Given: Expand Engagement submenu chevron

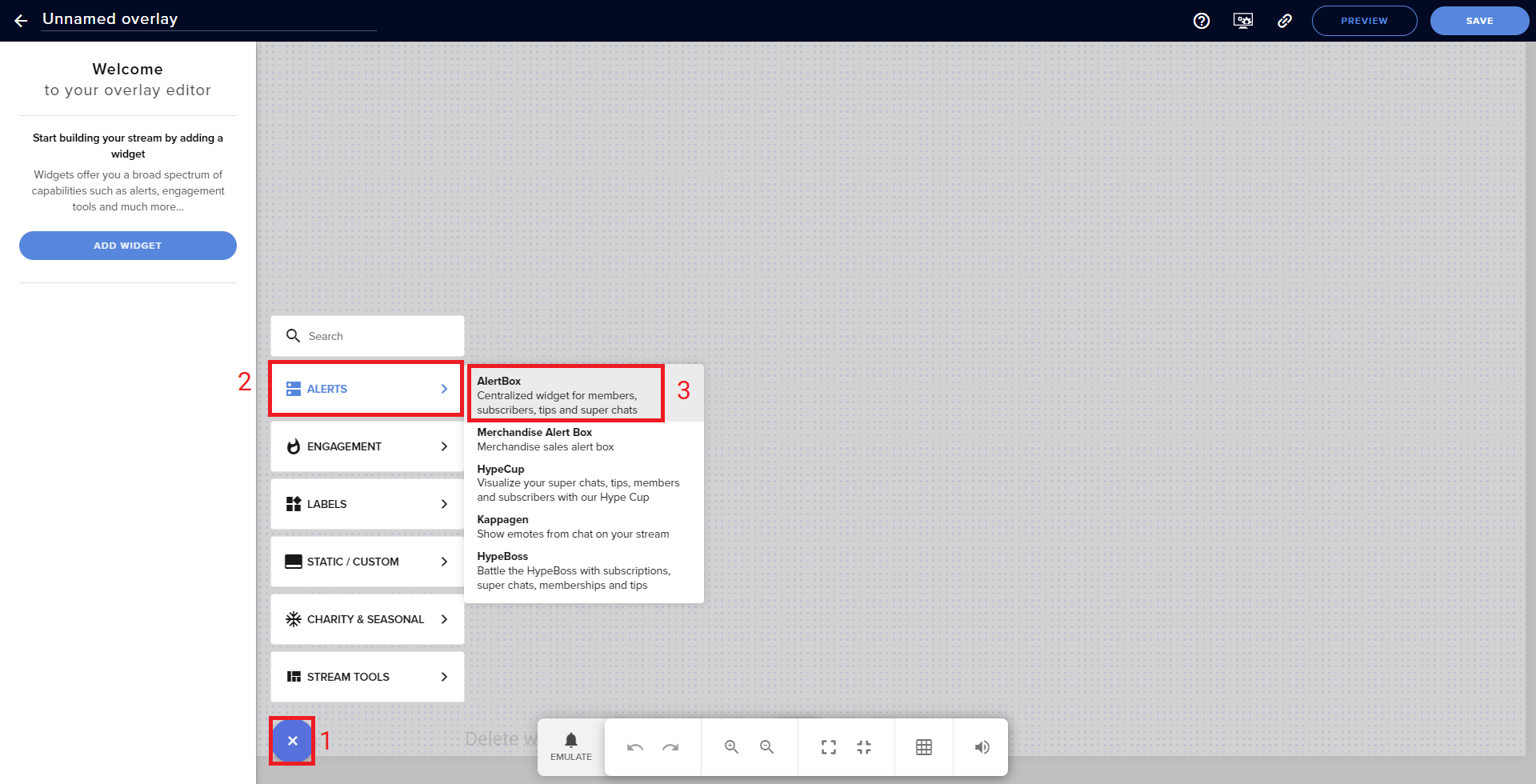Looking at the screenshot, I should point(444,446).
